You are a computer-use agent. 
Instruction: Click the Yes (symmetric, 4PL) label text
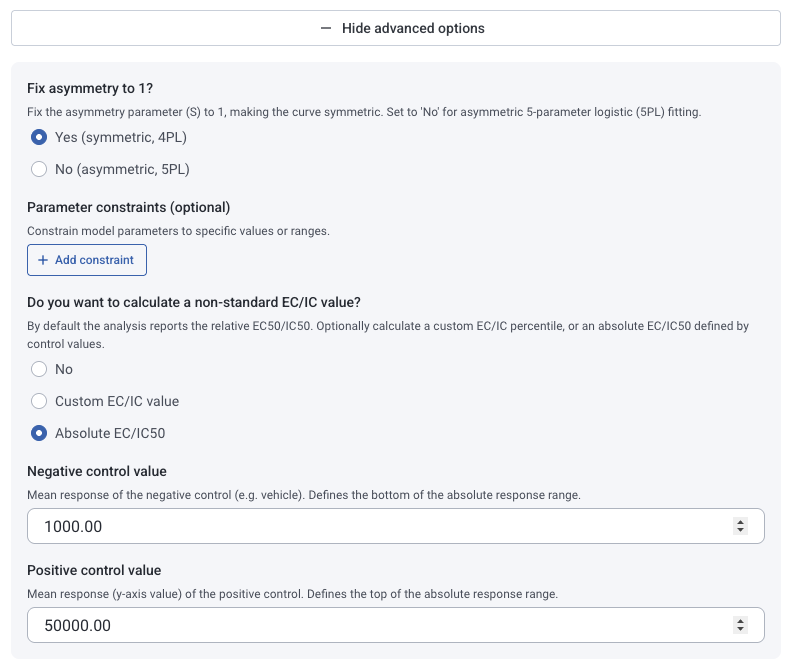pyautogui.click(x=121, y=137)
